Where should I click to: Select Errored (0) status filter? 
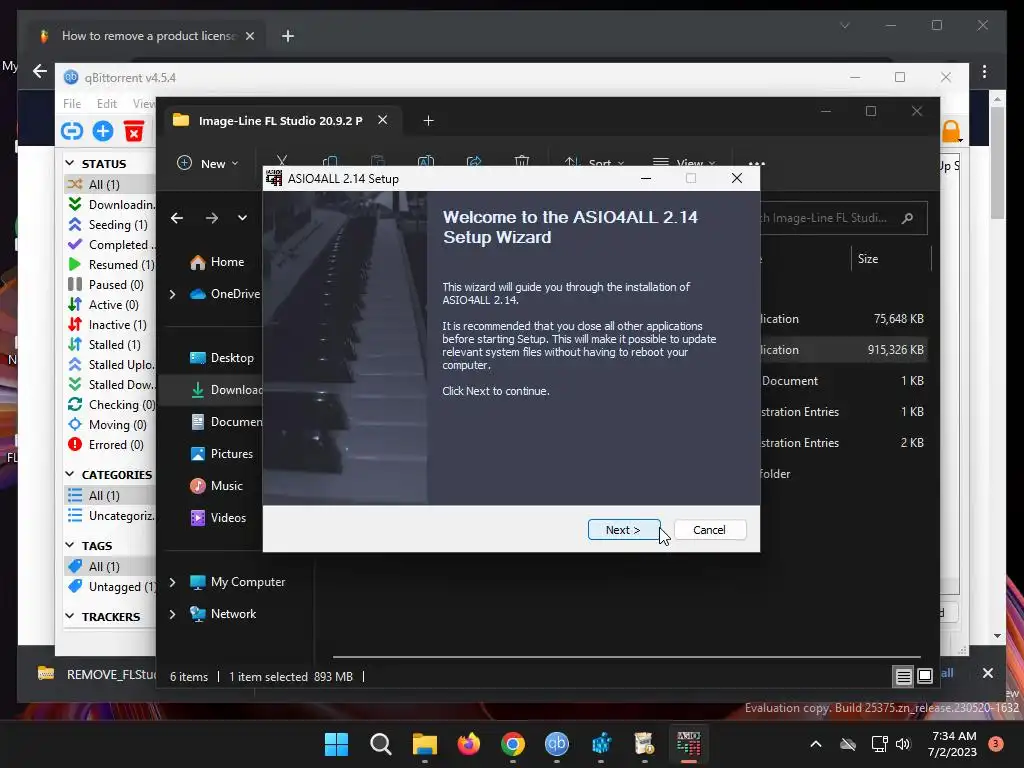[110, 445]
